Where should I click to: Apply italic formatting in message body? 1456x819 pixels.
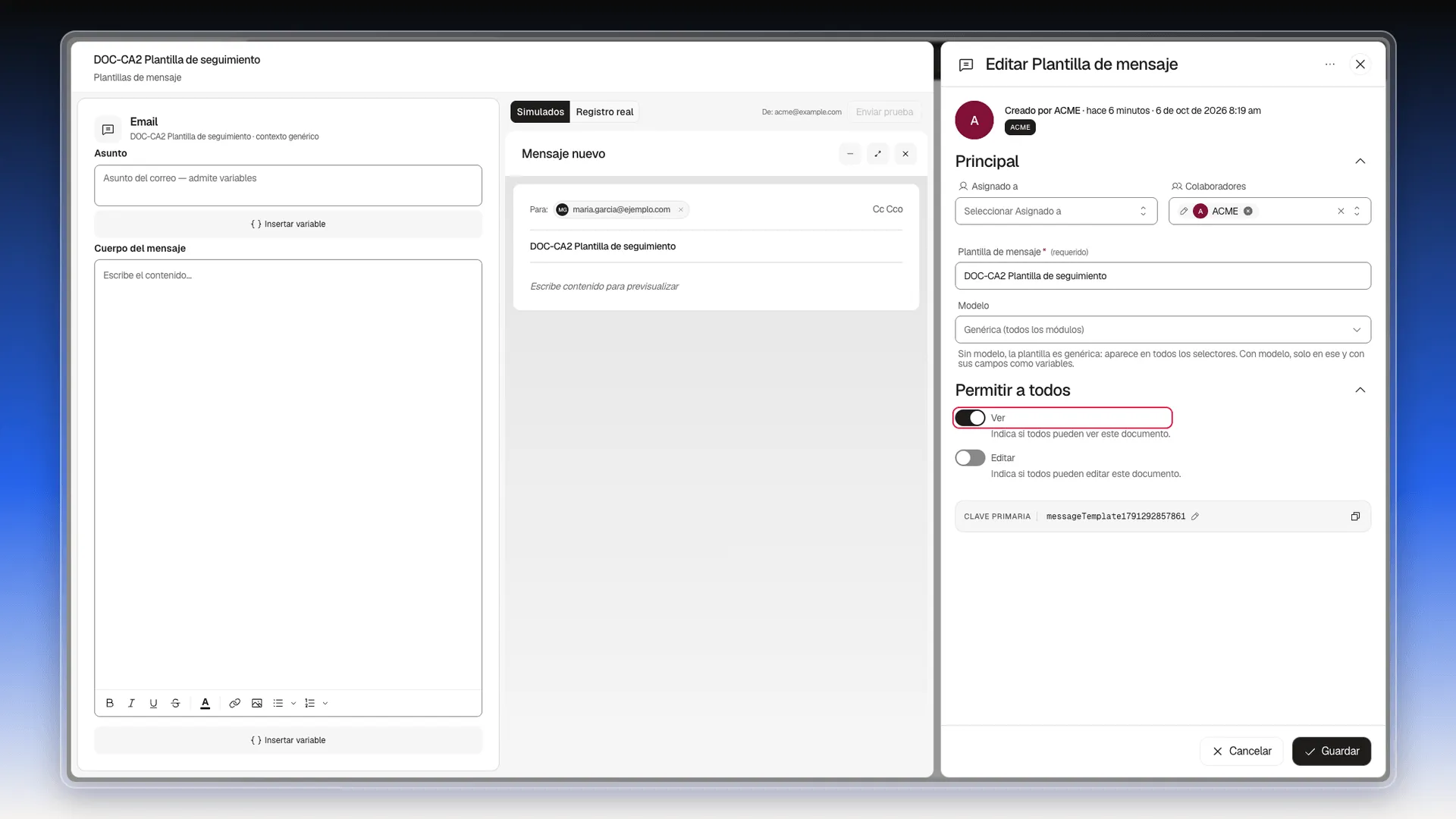(131, 703)
